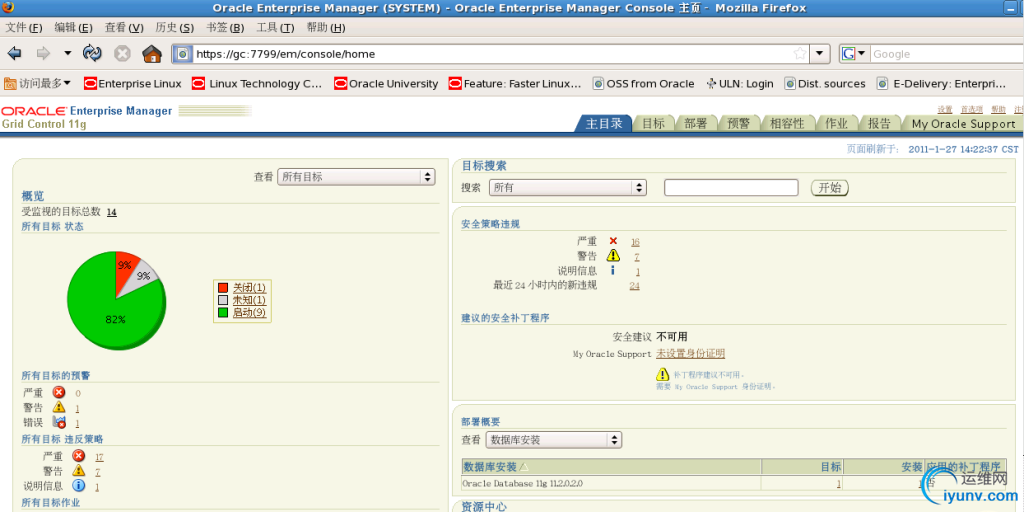Click the 首选项 link
This screenshot has width=1024, height=512.
pyautogui.click(x=971, y=109)
